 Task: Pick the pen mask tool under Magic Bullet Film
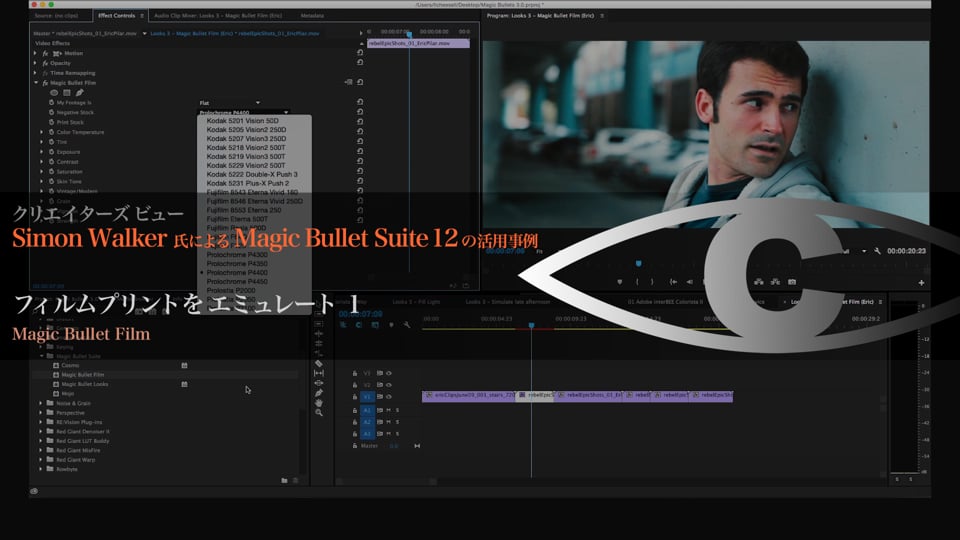[x=80, y=92]
